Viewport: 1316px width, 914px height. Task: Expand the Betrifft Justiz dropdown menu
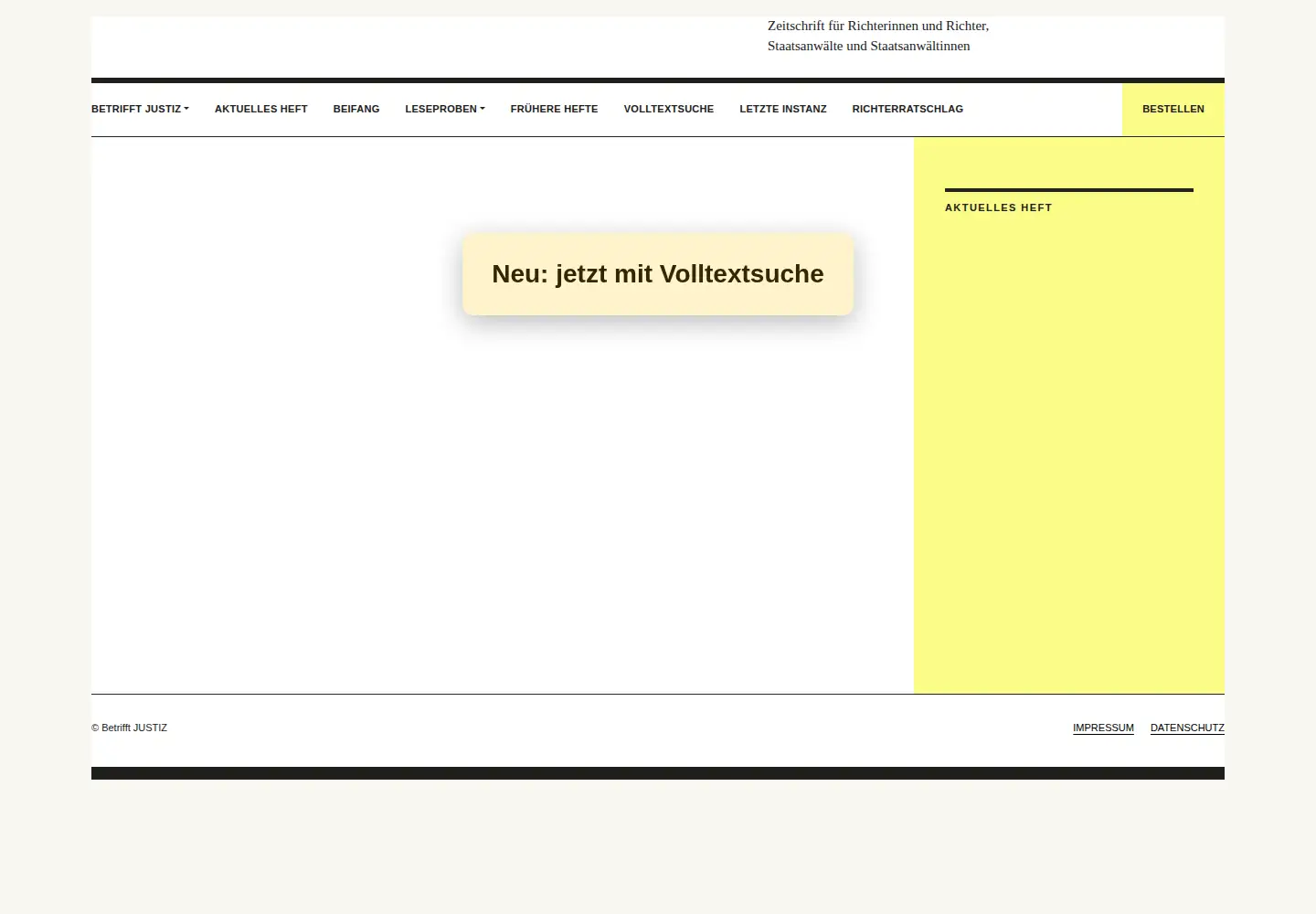[140, 109]
